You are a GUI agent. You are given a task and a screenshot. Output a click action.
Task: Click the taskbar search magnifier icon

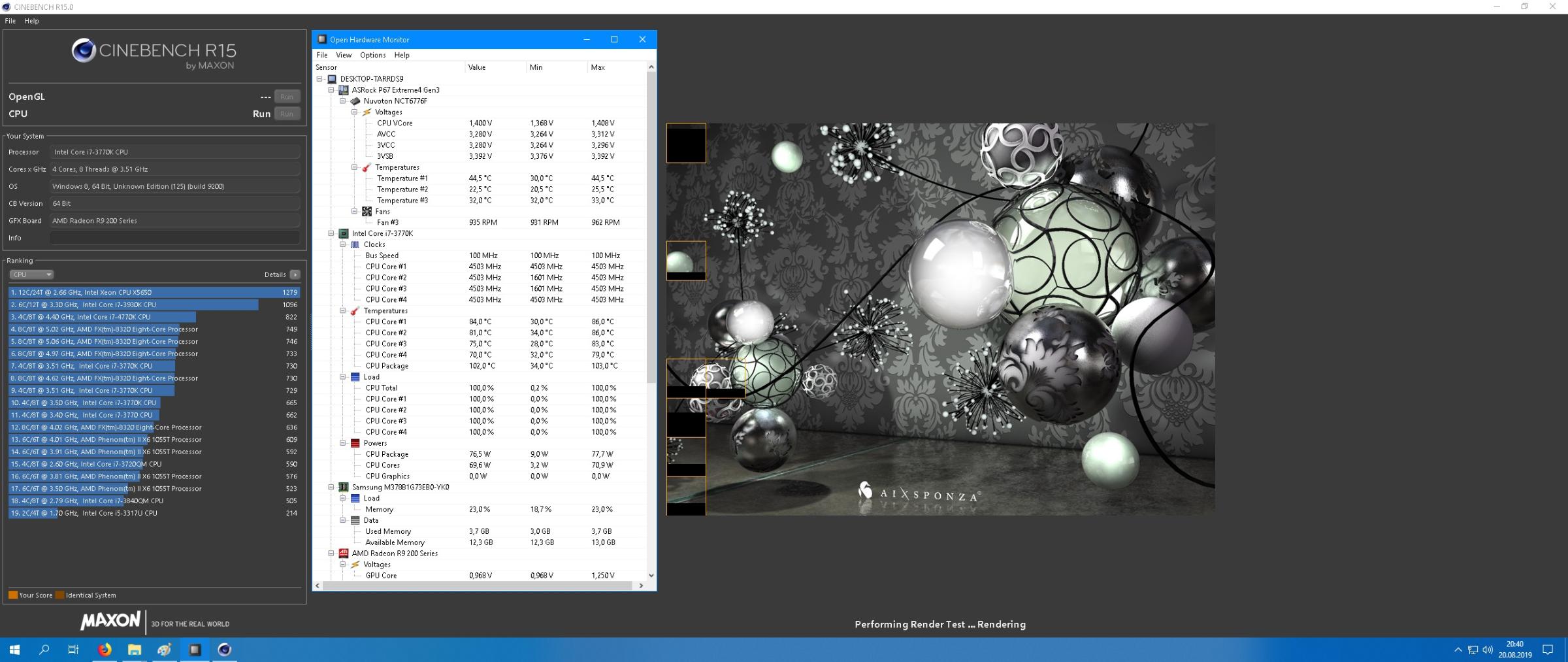click(x=44, y=650)
